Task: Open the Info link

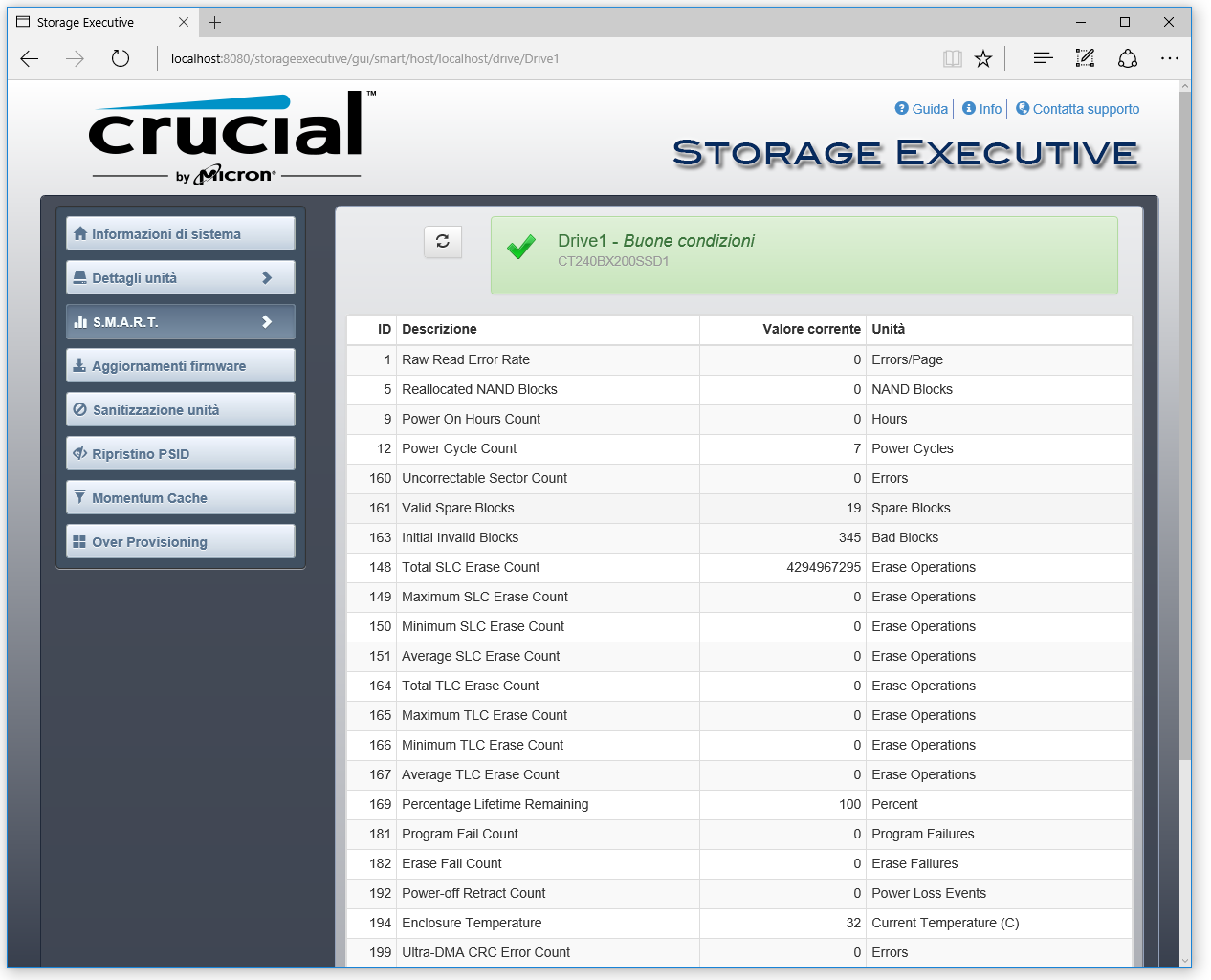Action: tap(982, 109)
